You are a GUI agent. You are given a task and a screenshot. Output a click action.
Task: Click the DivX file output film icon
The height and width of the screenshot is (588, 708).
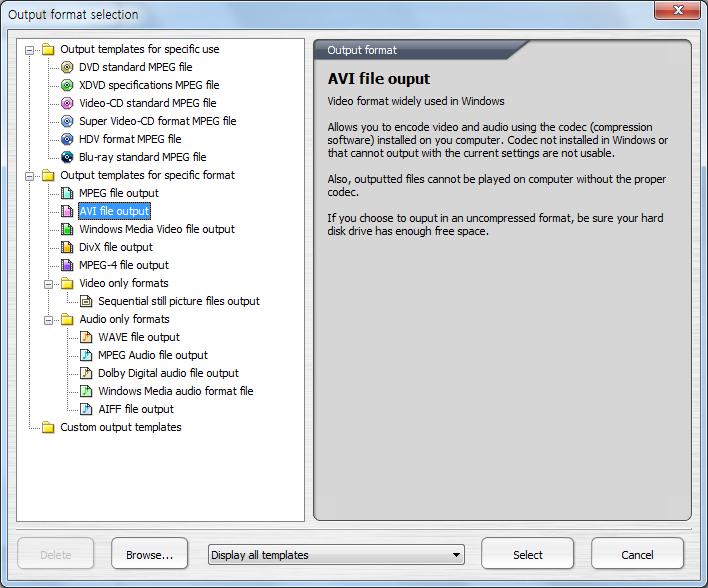pyautogui.click(x=67, y=247)
